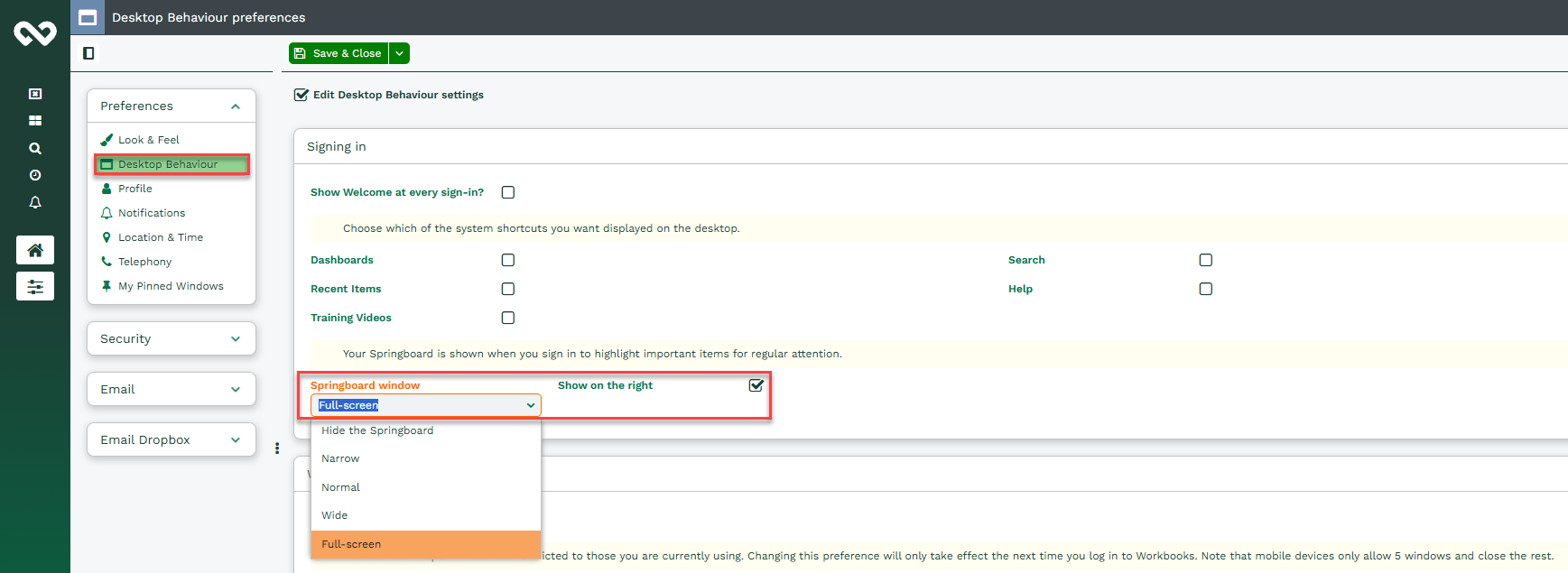
Task: Enable Show Welcome at every sign-in
Action: click(x=508, y=192)
